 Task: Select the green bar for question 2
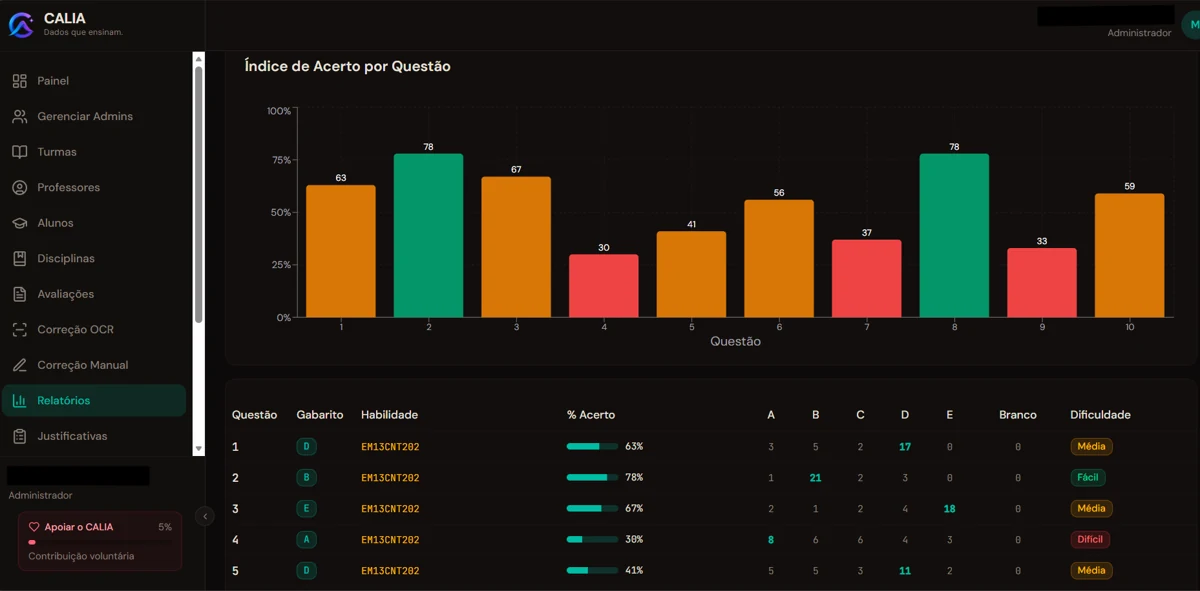(x=429, y=235)
